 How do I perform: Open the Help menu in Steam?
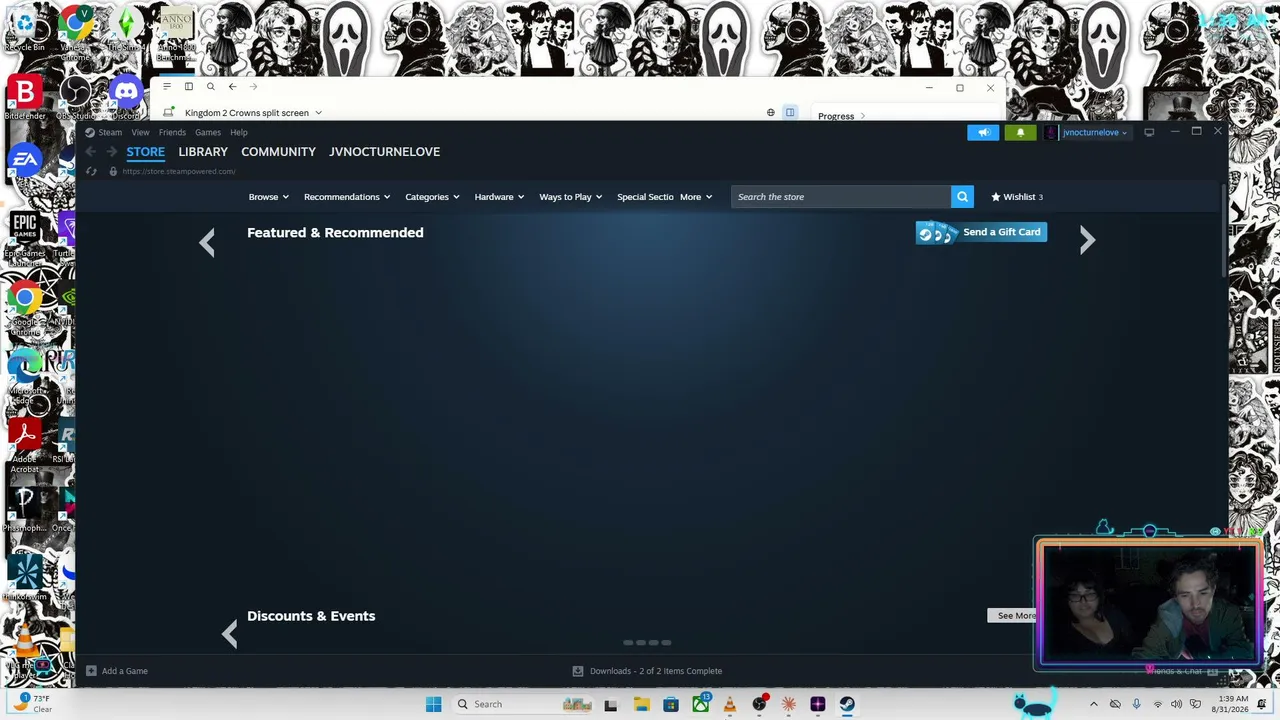pyautogui.click(x=239, y=132)
